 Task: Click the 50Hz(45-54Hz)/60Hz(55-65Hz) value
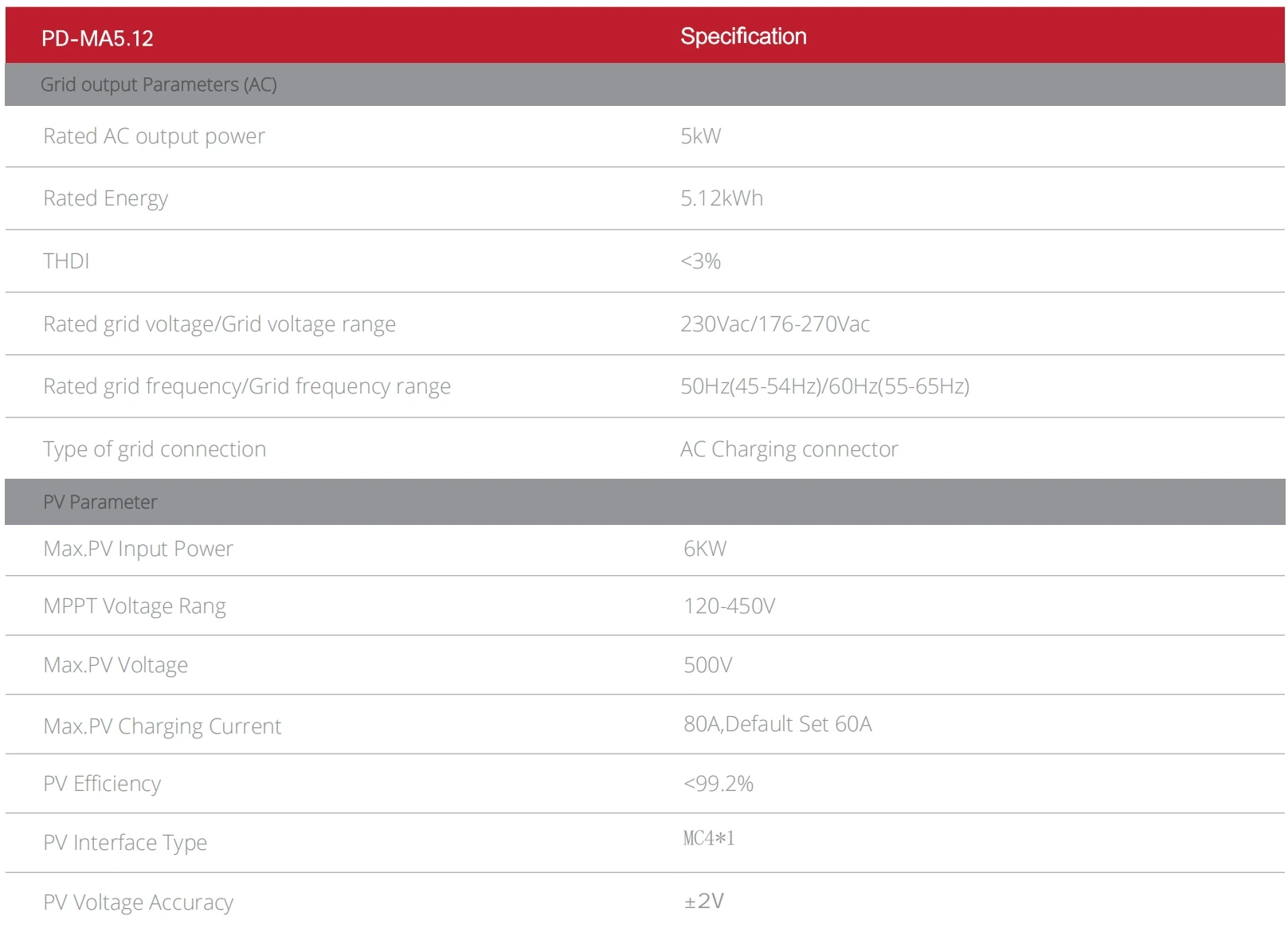click(824, 386)
